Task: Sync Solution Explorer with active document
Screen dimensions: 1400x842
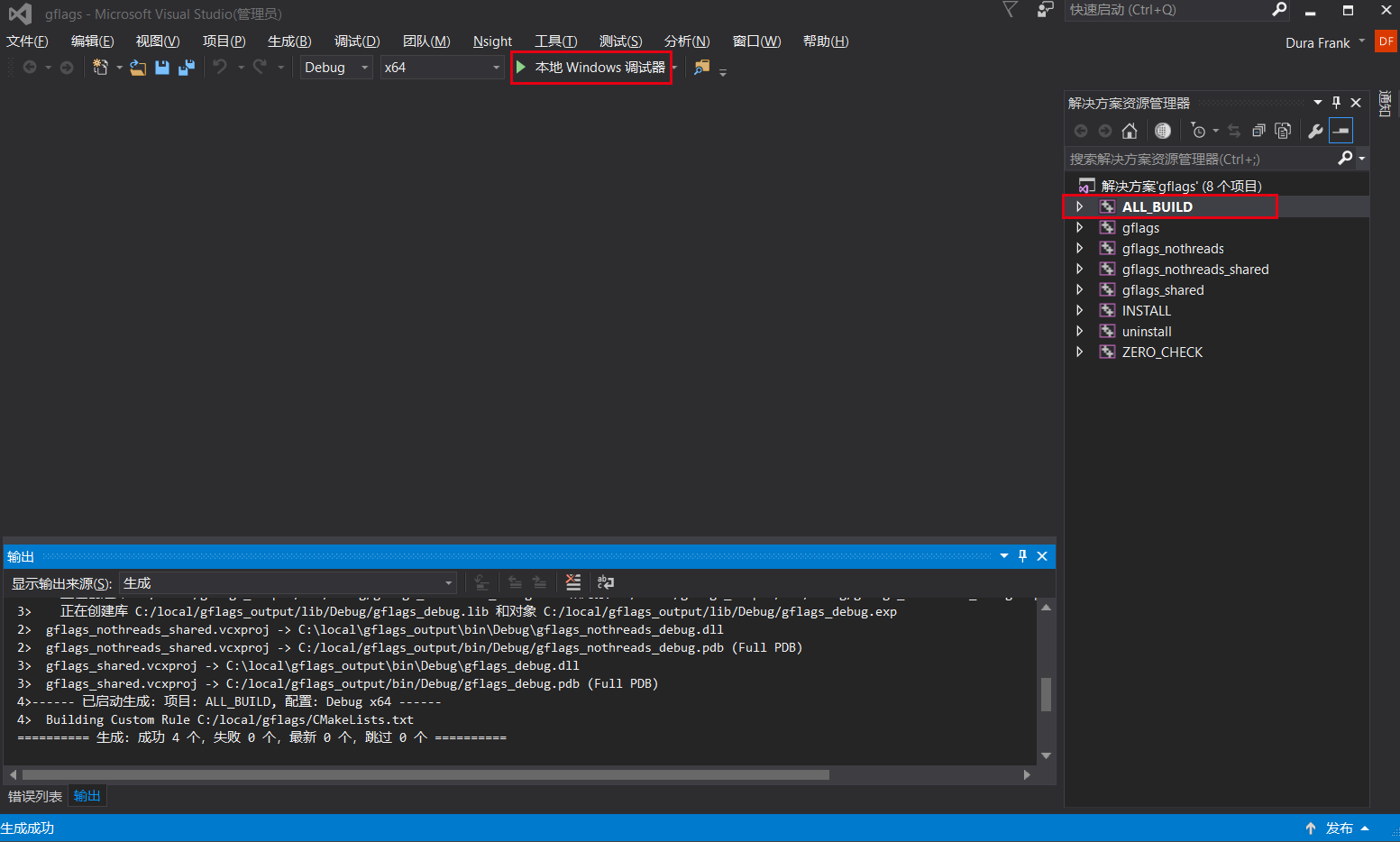Action: click(1233, 130)
